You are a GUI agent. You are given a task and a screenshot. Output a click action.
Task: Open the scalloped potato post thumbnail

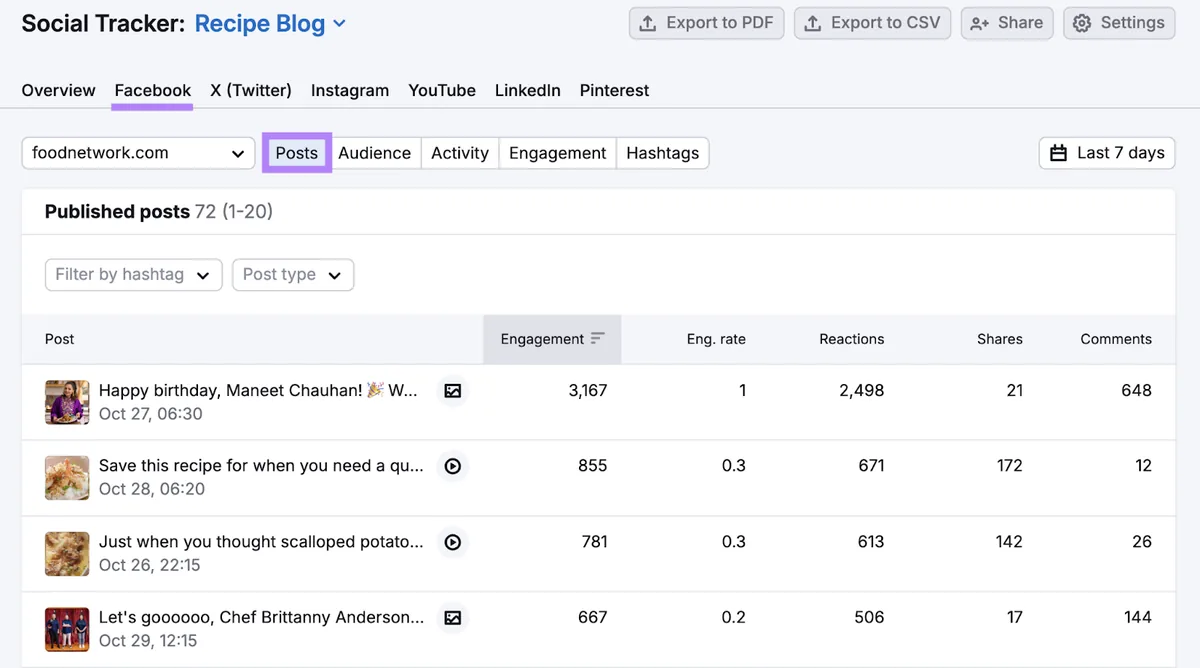click(x=67, y=554)
